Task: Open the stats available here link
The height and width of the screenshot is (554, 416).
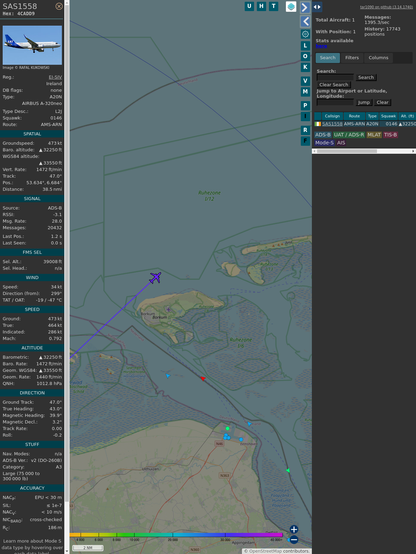Action: click(321, 46)
